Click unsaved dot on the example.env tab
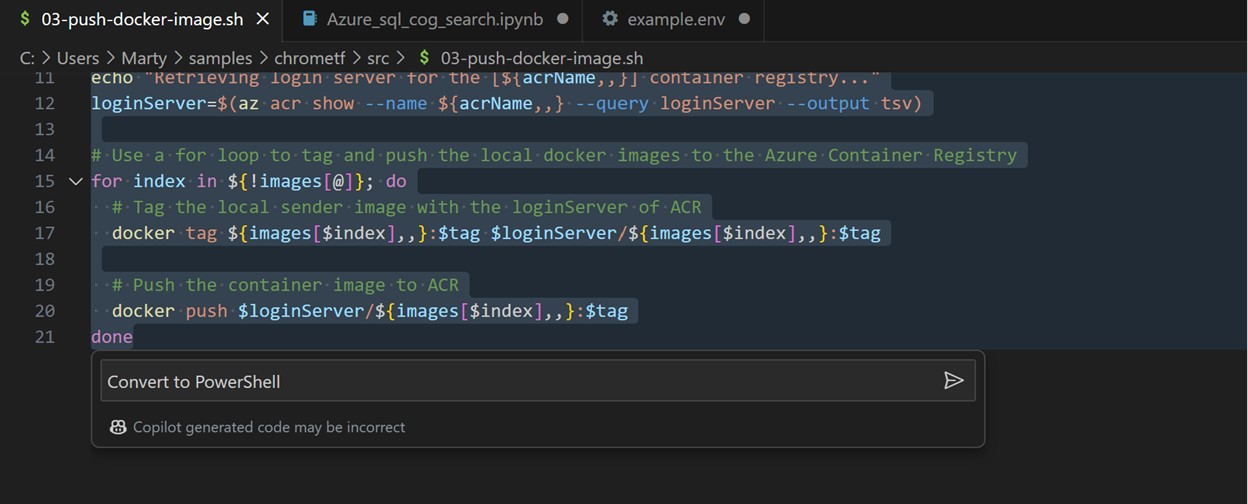Image resolution: width=1248 pixels, height=504 pixels. [x=744, y=19]
